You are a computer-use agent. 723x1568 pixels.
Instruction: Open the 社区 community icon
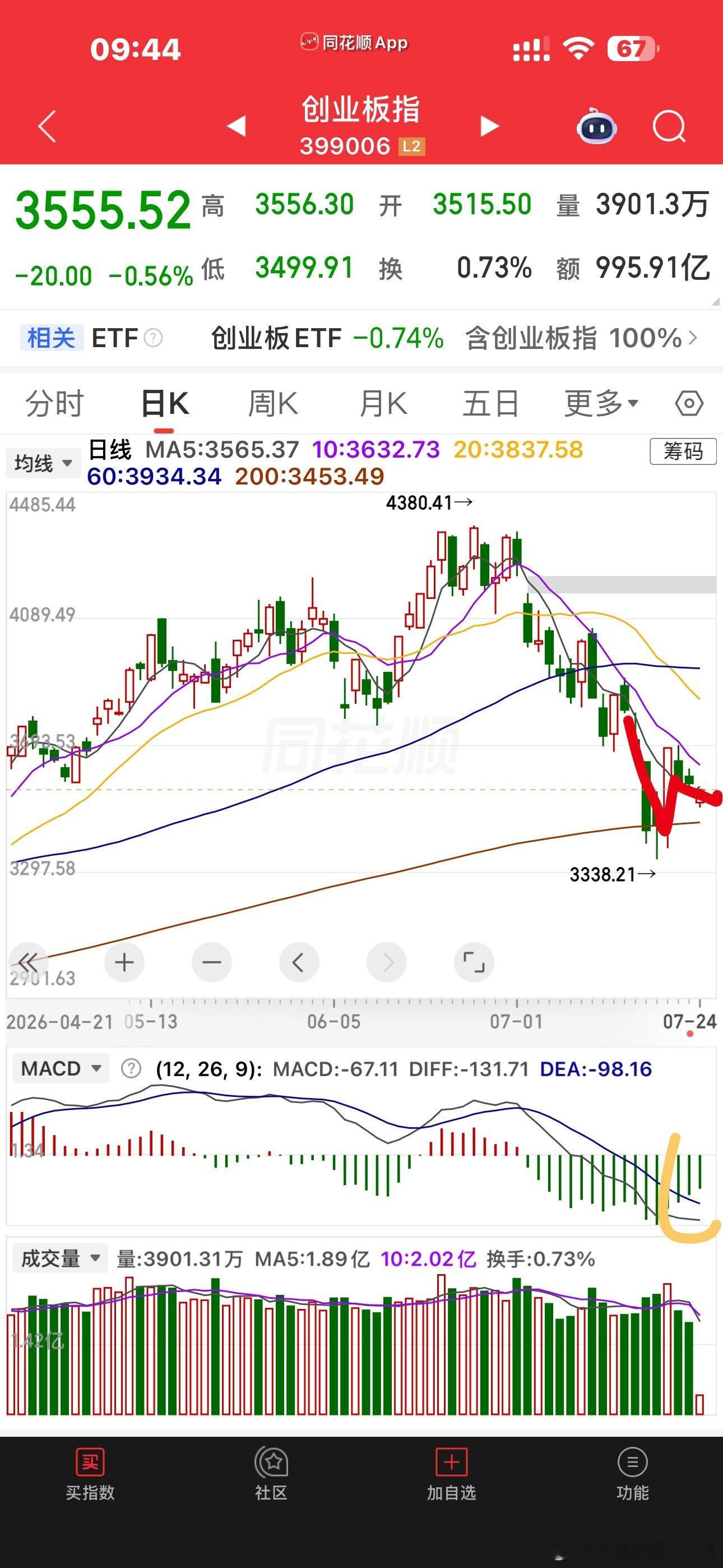click(271, 1462)
